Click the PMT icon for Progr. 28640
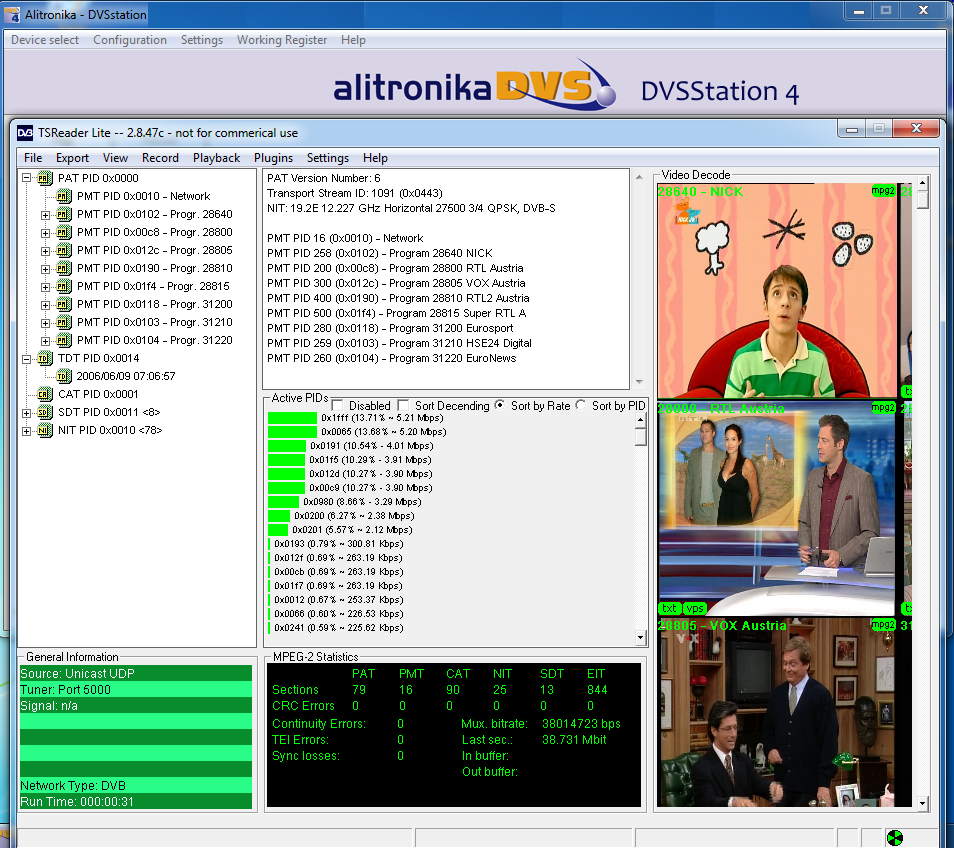This screenshot has height=848, width=954. point(63,214)
